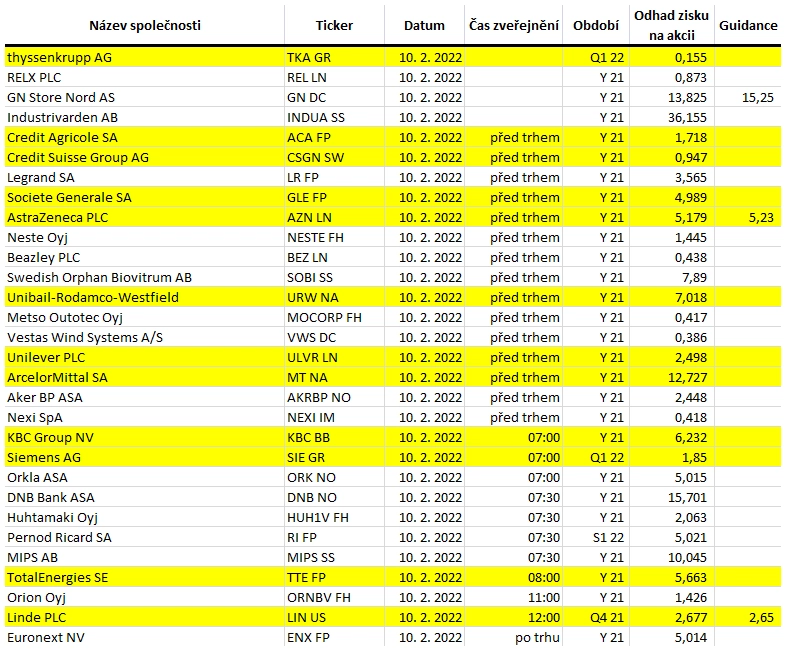The height and width of the screenshot is (649, 787).
Task: Select the 'CSGN SW' ticker cell
Action: 334,158
